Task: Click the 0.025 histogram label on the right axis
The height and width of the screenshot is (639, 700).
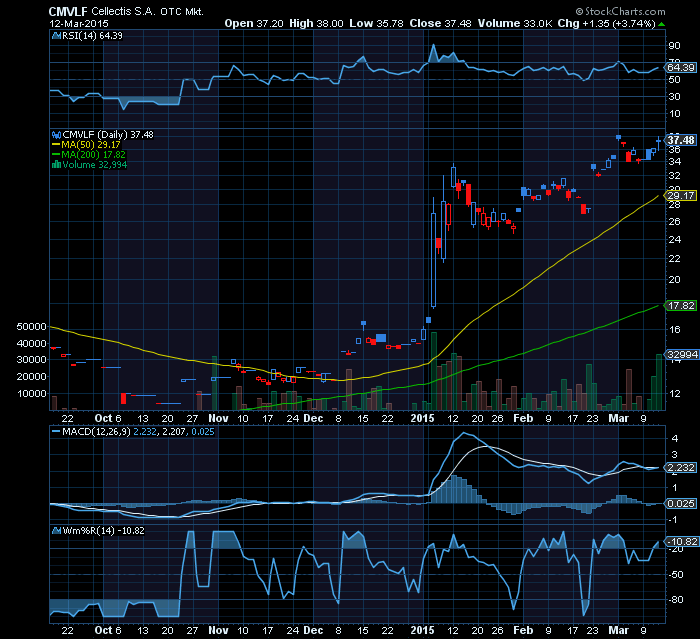Action: (681, 503)
